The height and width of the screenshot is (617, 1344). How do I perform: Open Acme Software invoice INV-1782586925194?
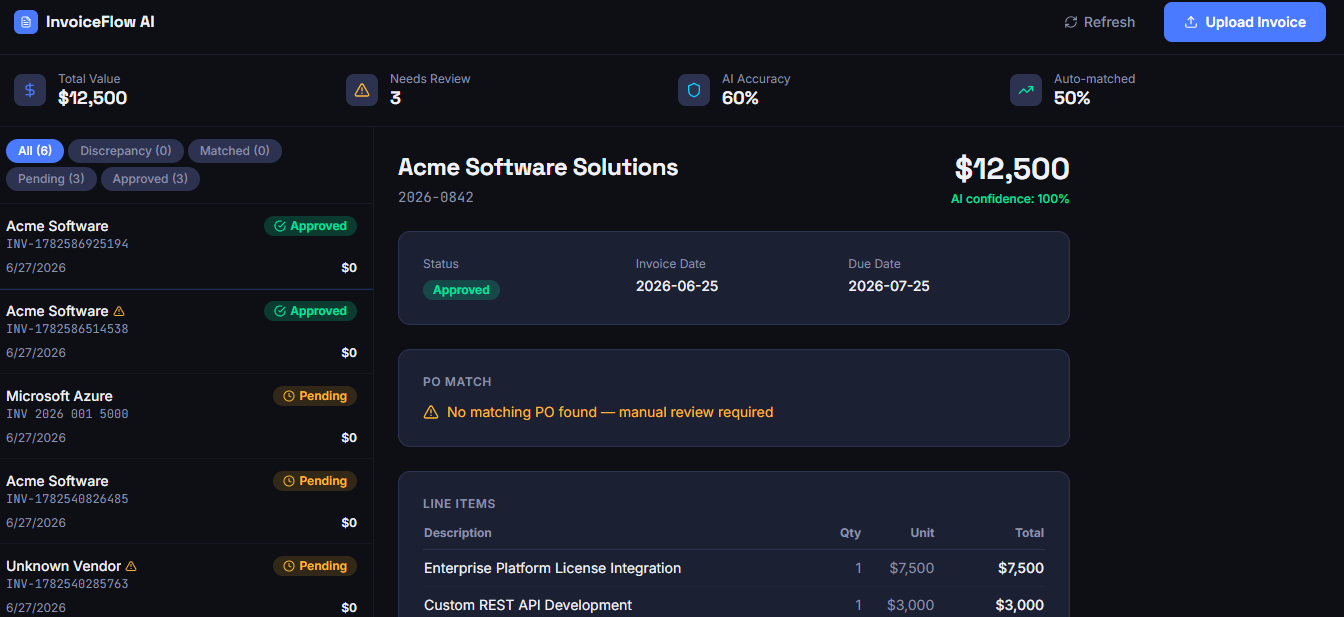coord(186,247)
